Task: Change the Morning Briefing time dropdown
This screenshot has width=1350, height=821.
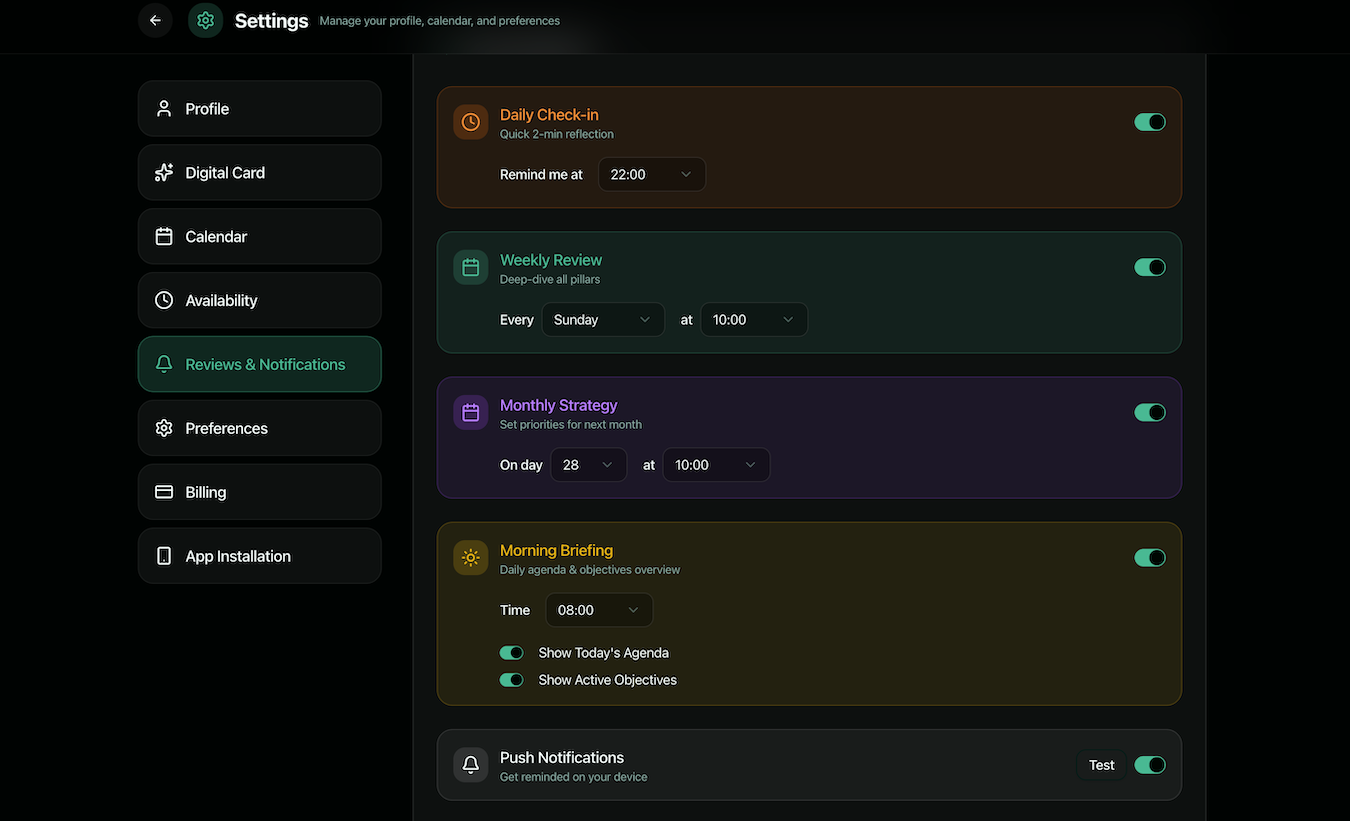Action: (x=598, y=610)
